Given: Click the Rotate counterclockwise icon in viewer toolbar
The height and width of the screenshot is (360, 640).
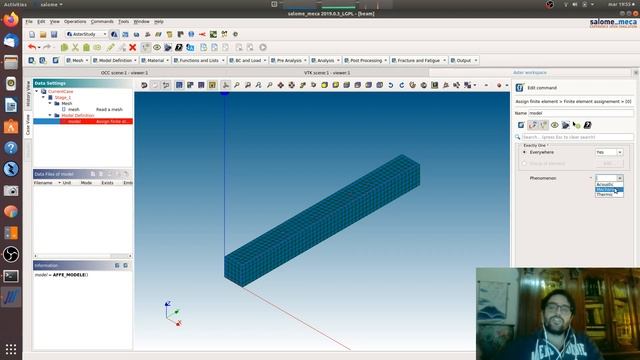Looking at the screenshot, I should [x=391, y=85].
